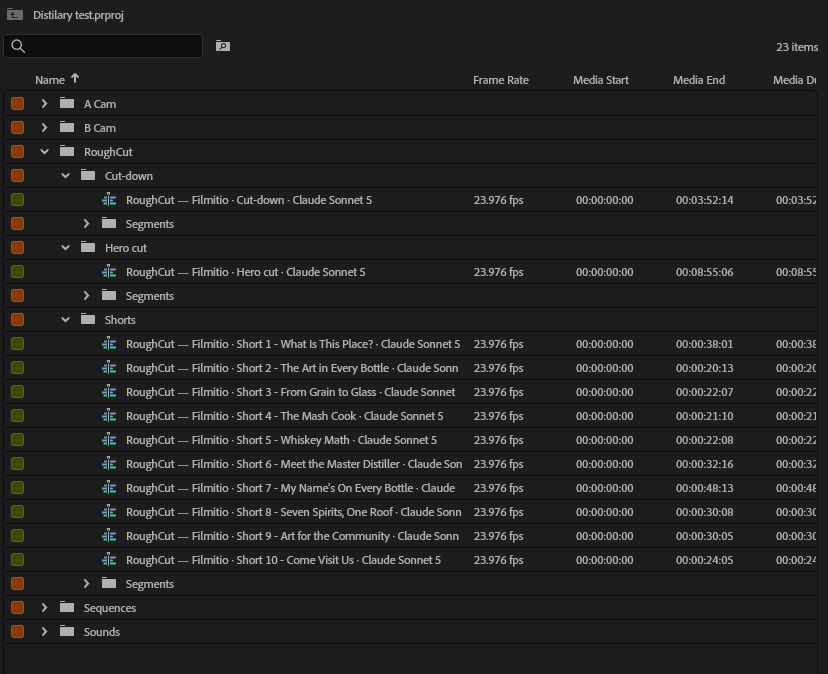Click the navigate-up bin icon beside Distilary test.prproj
The image size is (828, 674).
15,14
